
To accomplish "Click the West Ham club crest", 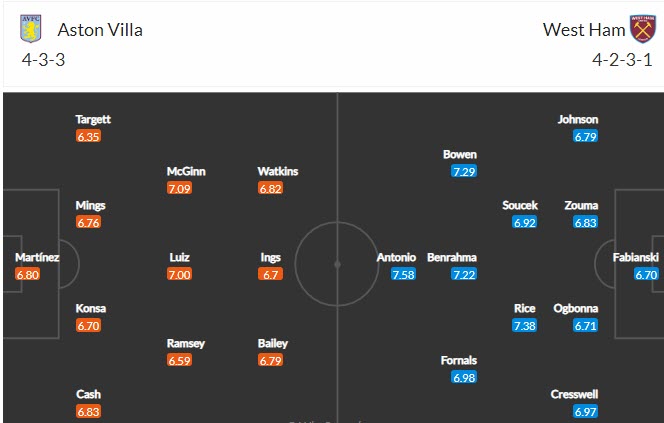I will pos(640,29).
